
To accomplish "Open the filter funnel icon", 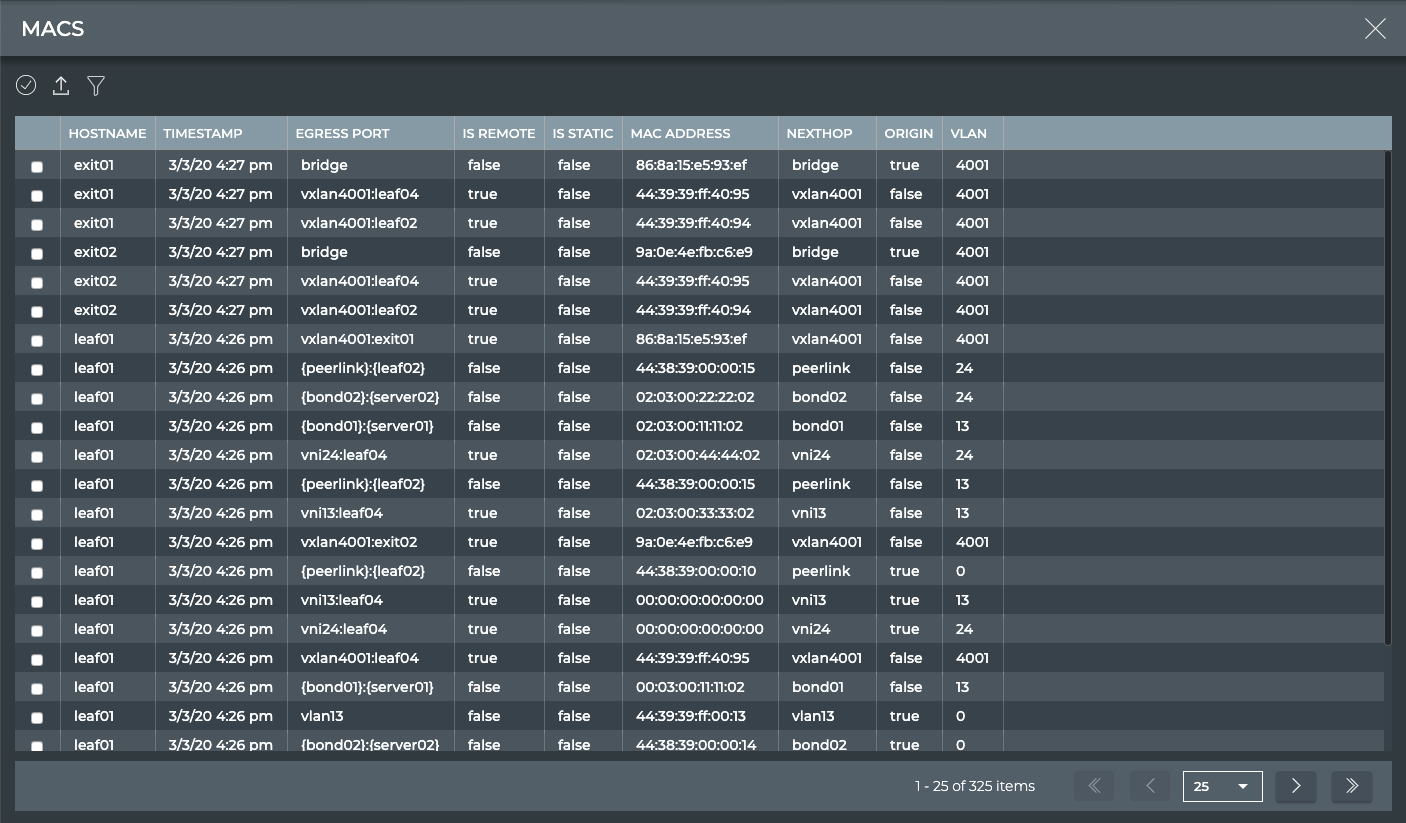I will [96, 86].
